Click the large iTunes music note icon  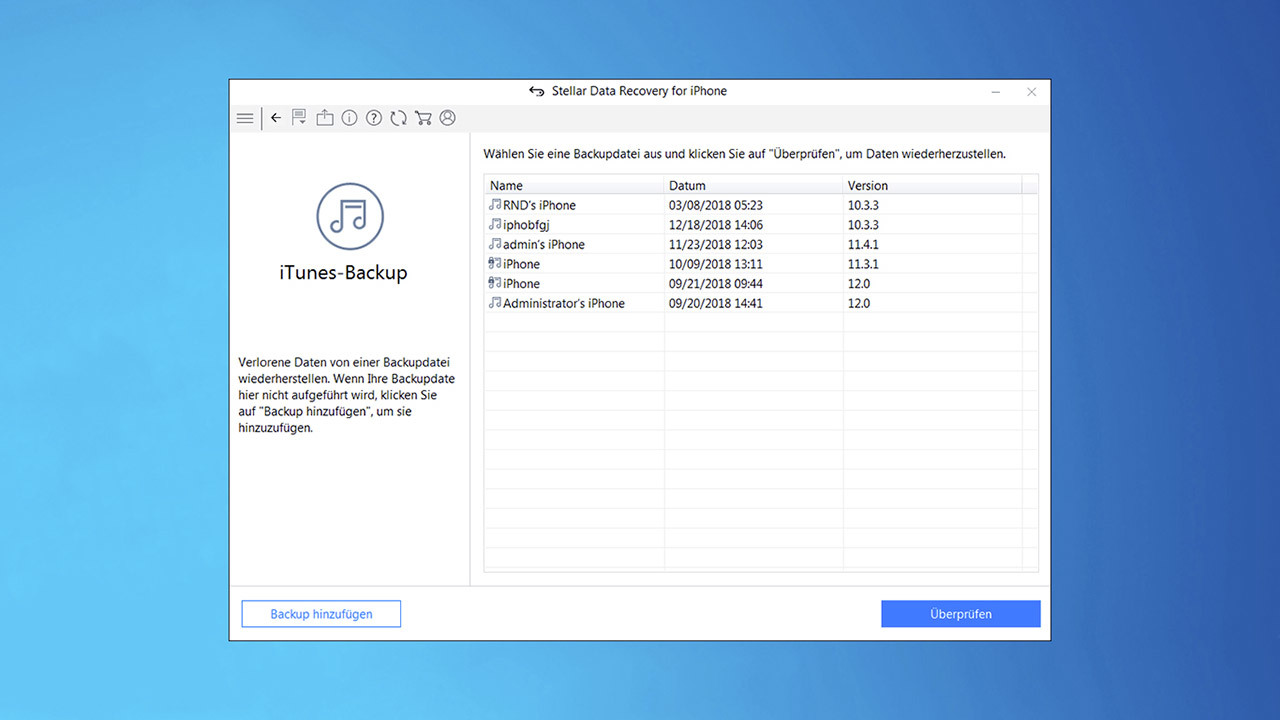pos(350,216)
